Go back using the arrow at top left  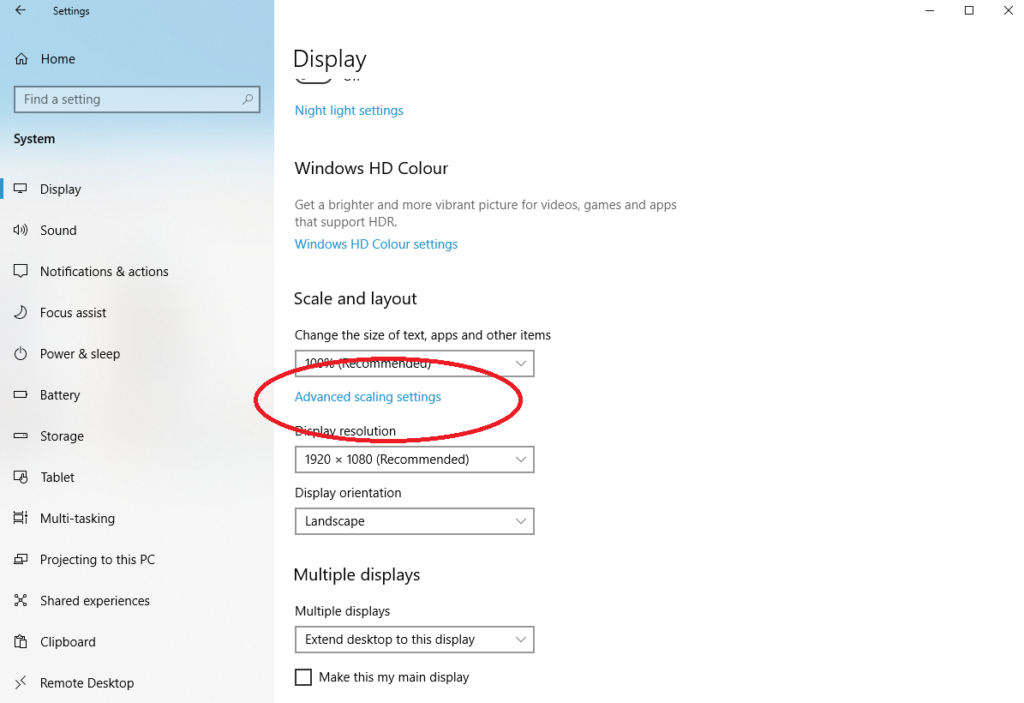click(x=20, y=10)
